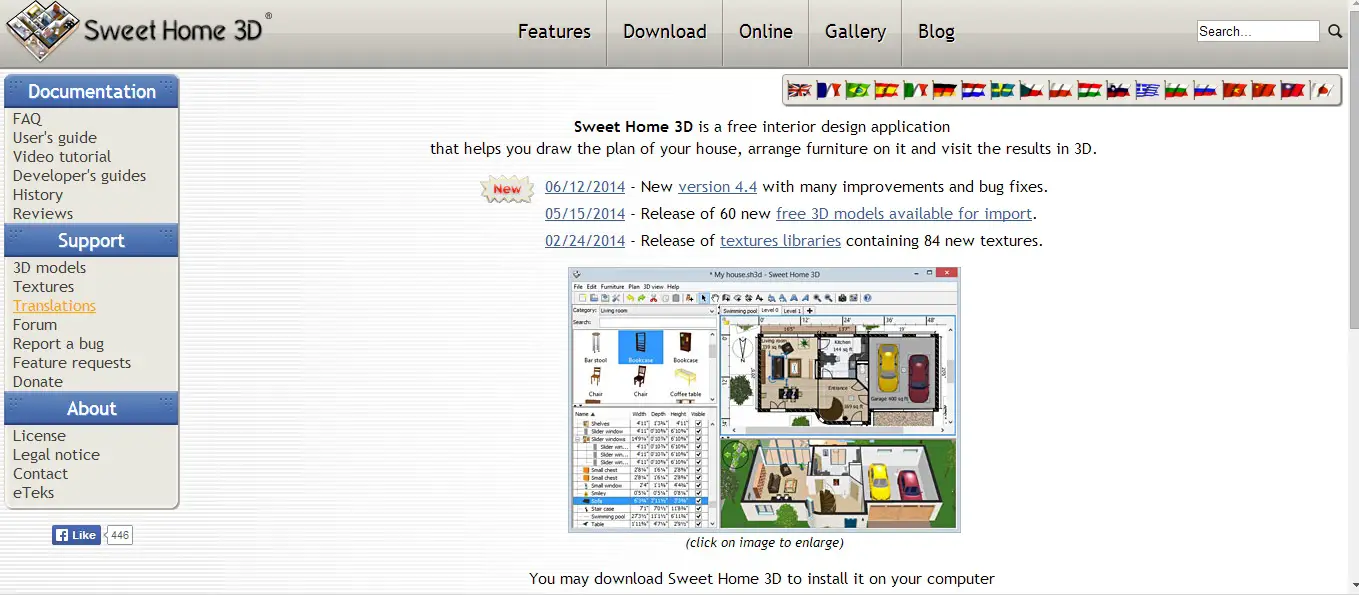Open the Forum link
Viewport: 1359px width, 595px height.
[x=35, y=325]
